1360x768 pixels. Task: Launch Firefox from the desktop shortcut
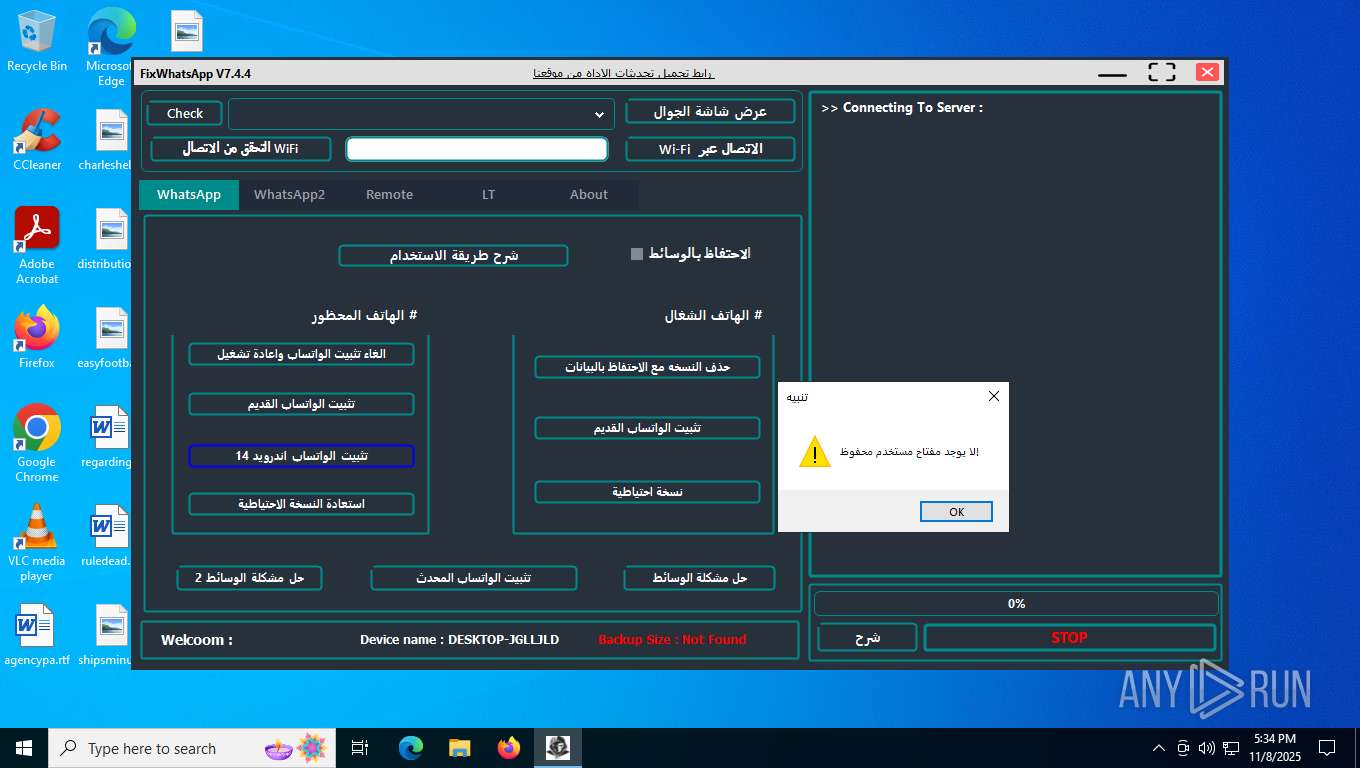point(37,337)
